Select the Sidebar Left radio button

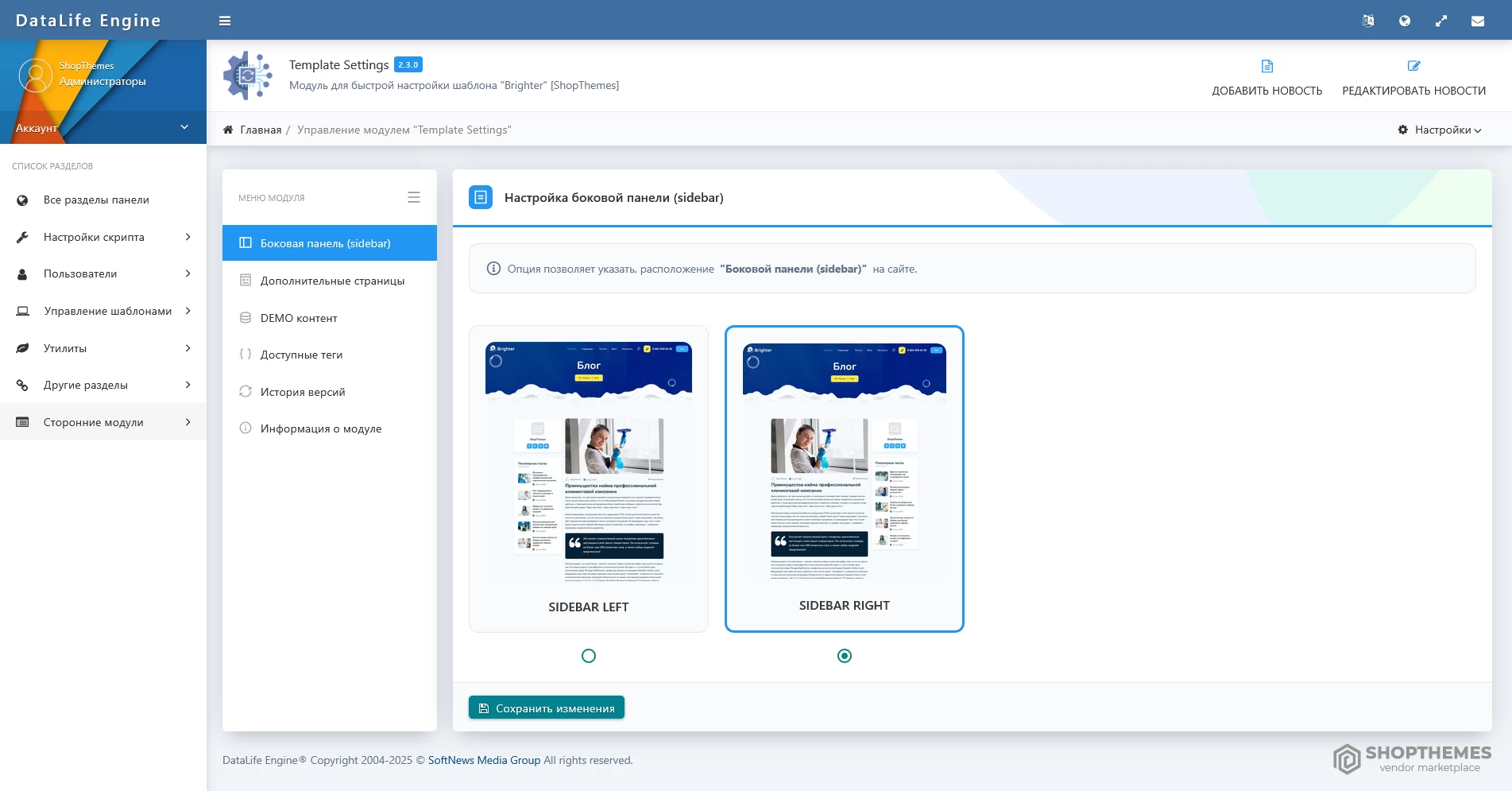(x=588, y=656)
